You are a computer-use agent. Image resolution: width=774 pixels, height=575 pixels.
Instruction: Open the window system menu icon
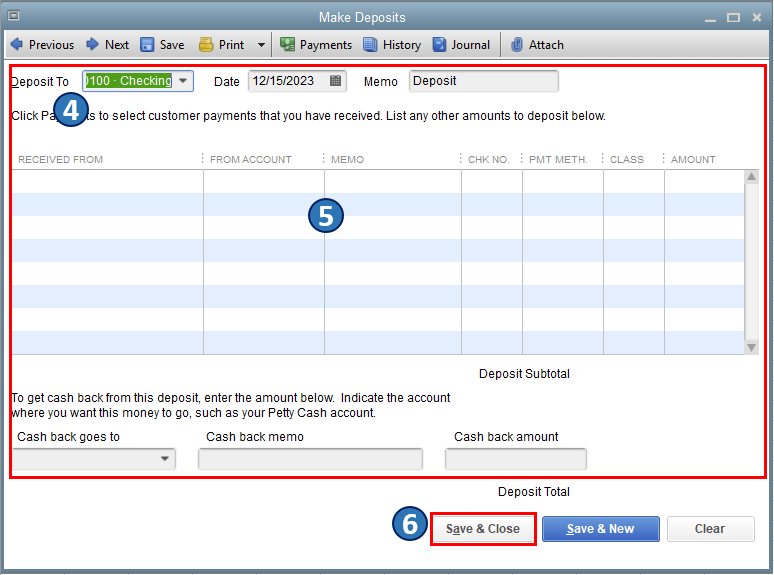point(14,16)
